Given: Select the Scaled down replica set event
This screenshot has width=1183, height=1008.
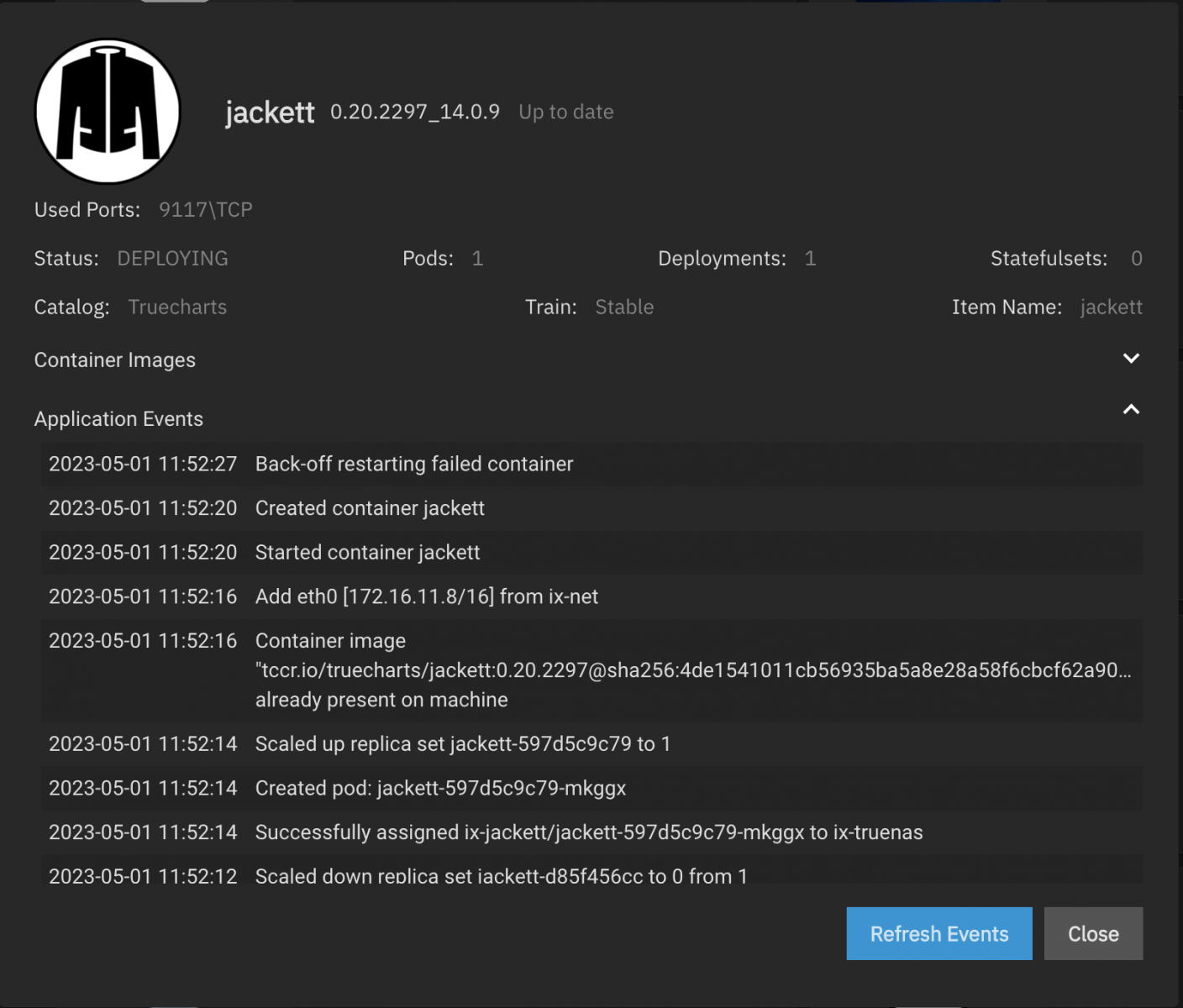Looking at the screenshot, I should [592, 870].
